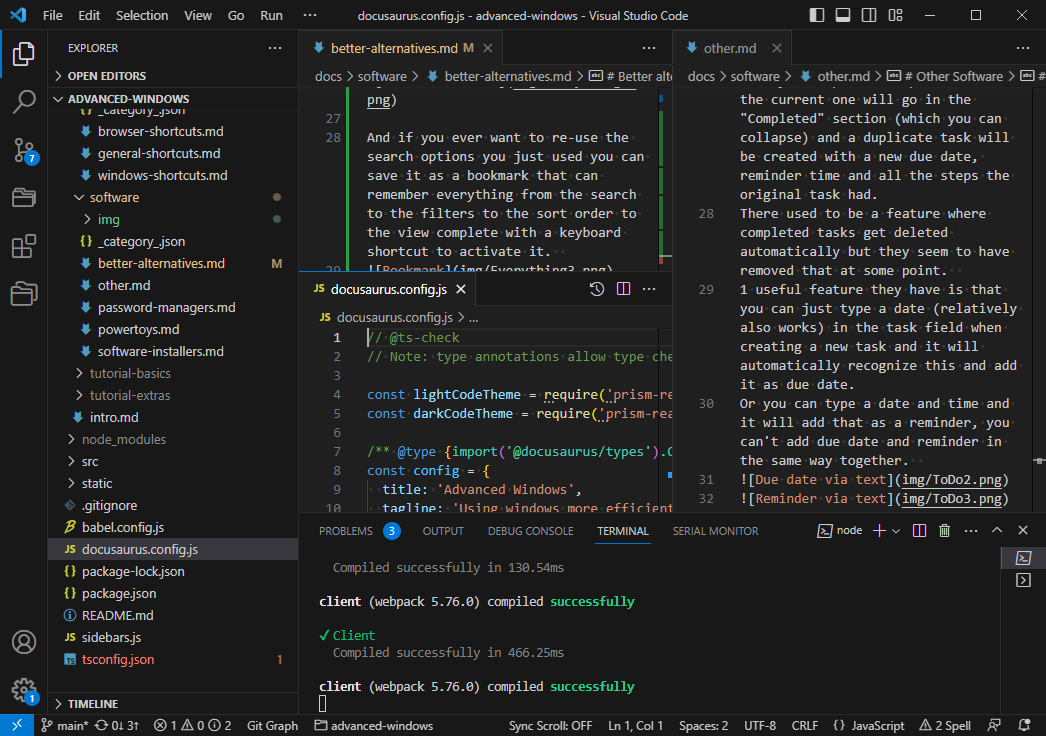
Task: Synchronize changes 0 down 3 up
Action: point(117,725)
